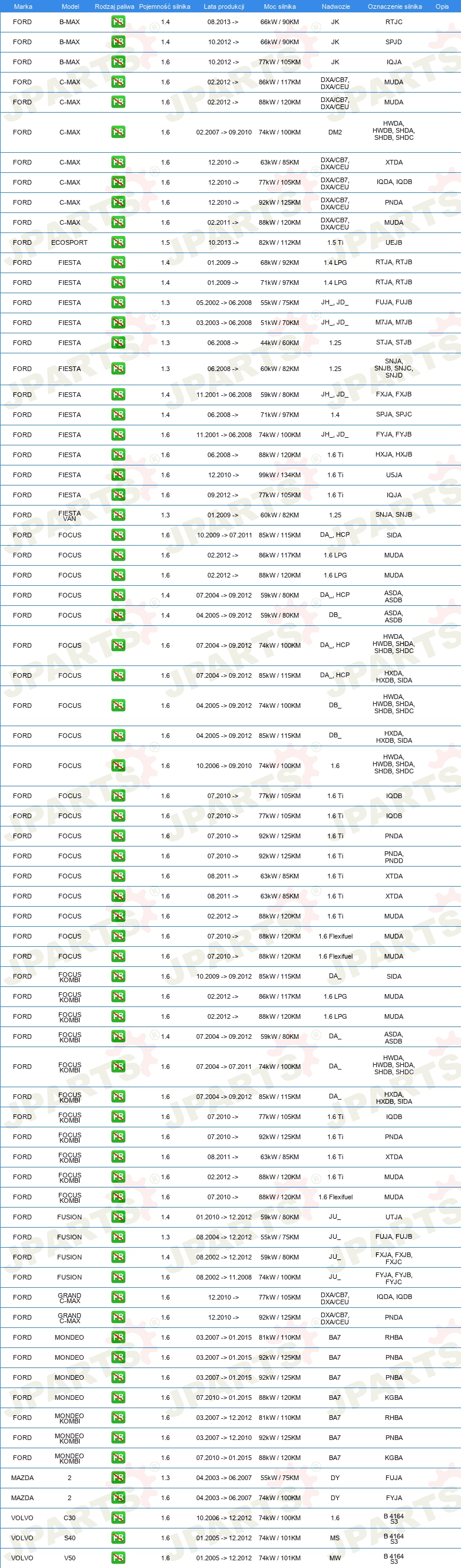Viewport: 461px width, 1568px height.
Task: Click the Opis column header
Action: tap(442, 6)
